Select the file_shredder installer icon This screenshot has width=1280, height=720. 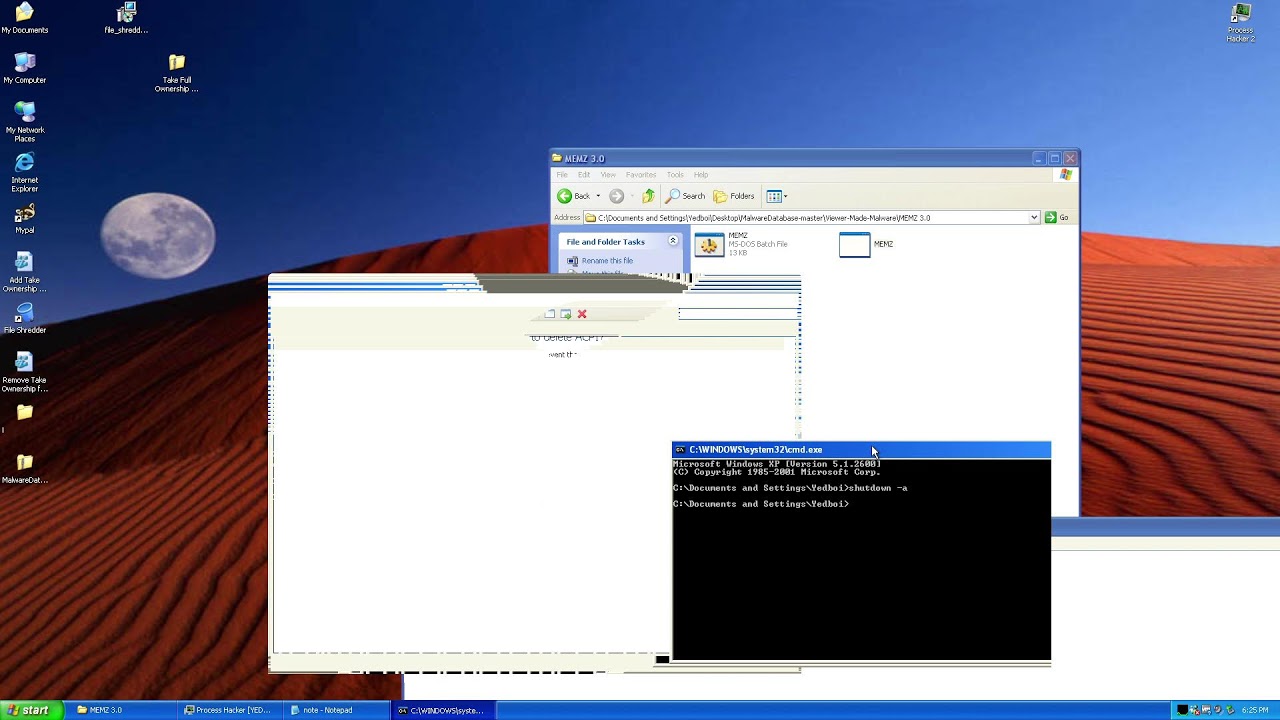[126, 17]
